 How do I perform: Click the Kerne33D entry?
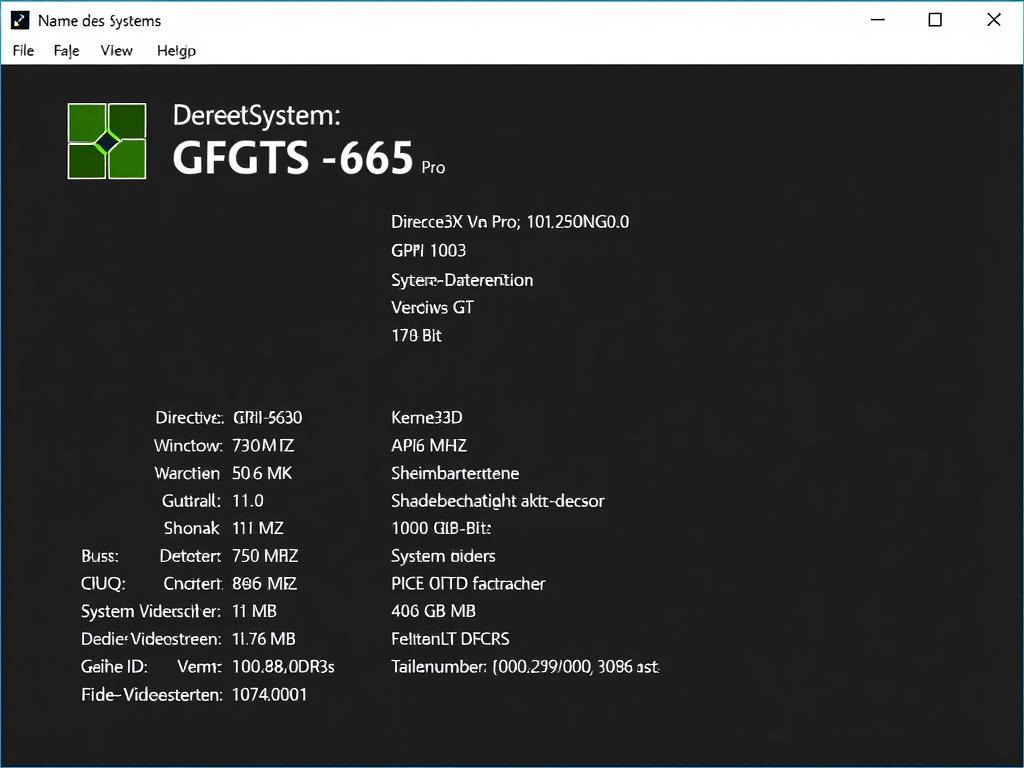pos(426,417)
